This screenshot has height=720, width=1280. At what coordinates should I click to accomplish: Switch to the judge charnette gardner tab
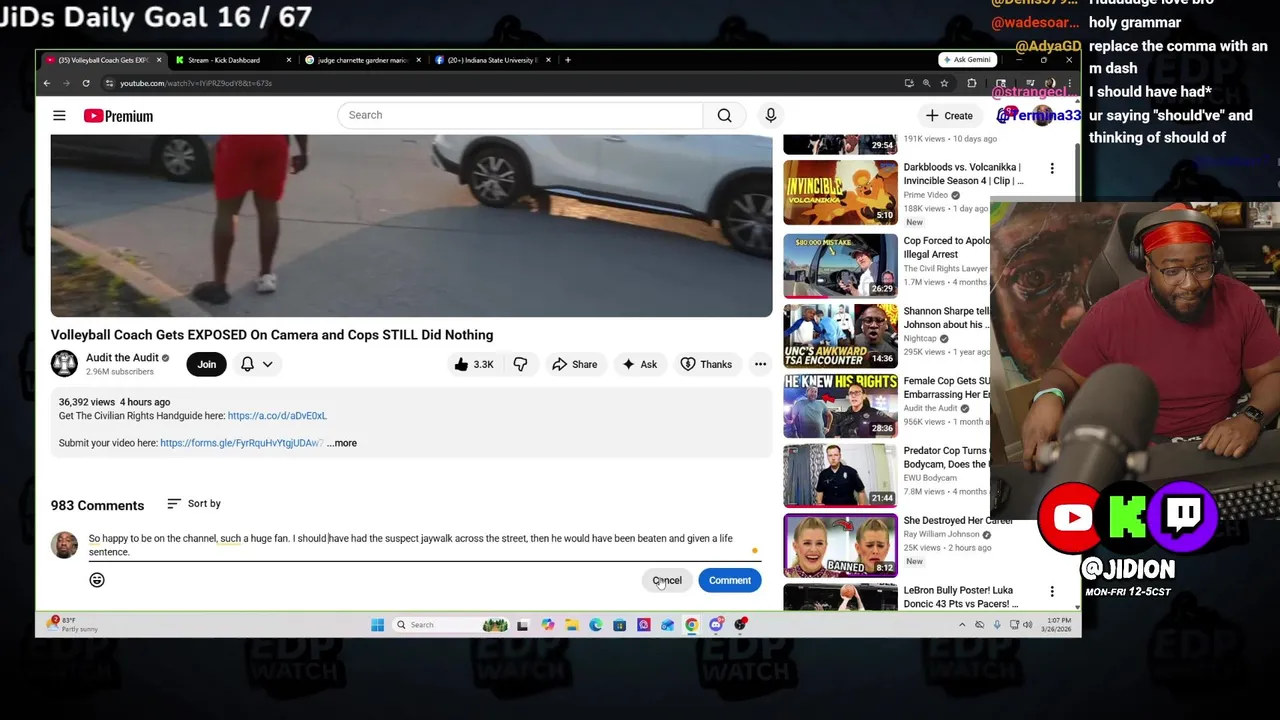point(362,60)
